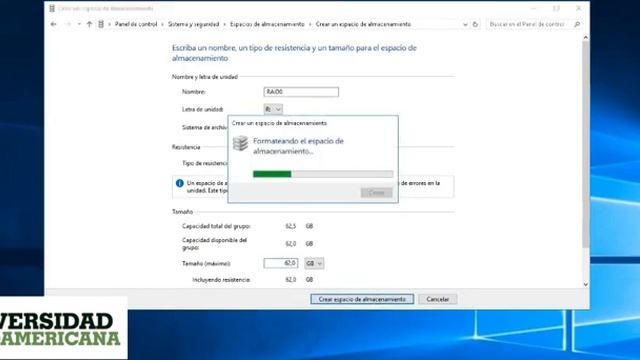Go to Espacios de almacenamiento breadcrumb

point(267,24)
